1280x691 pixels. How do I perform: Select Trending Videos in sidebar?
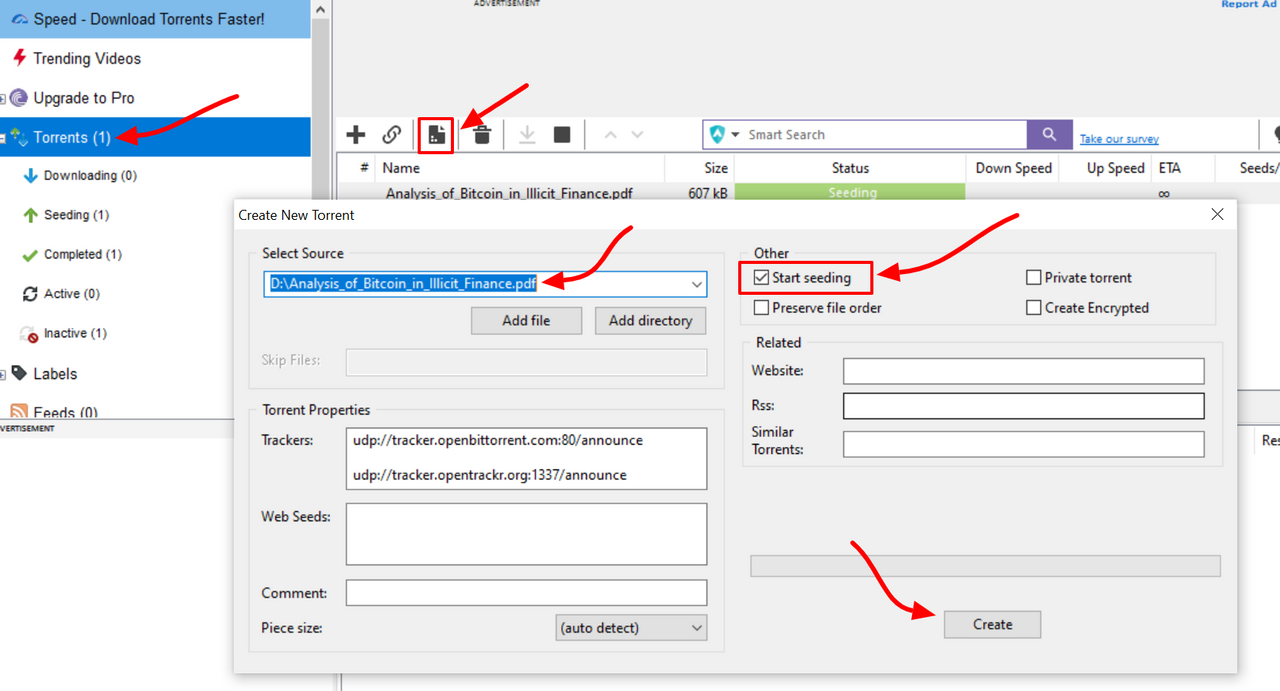[x=87, y=58]
